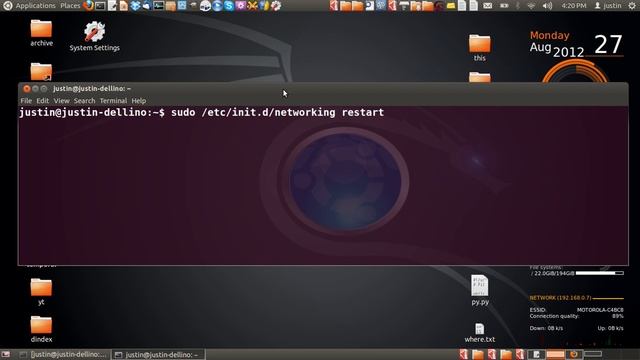Screen dimensions: 640x360
Task: Open System Settings desktop icon
Action: click(x=94, y=36)
